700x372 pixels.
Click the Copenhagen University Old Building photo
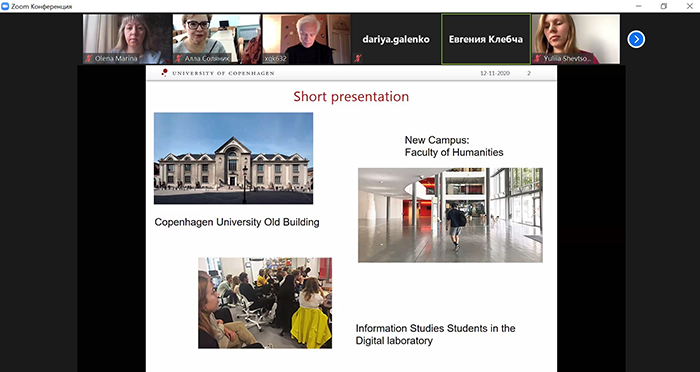pyautogui.click(x=233, y=158)
